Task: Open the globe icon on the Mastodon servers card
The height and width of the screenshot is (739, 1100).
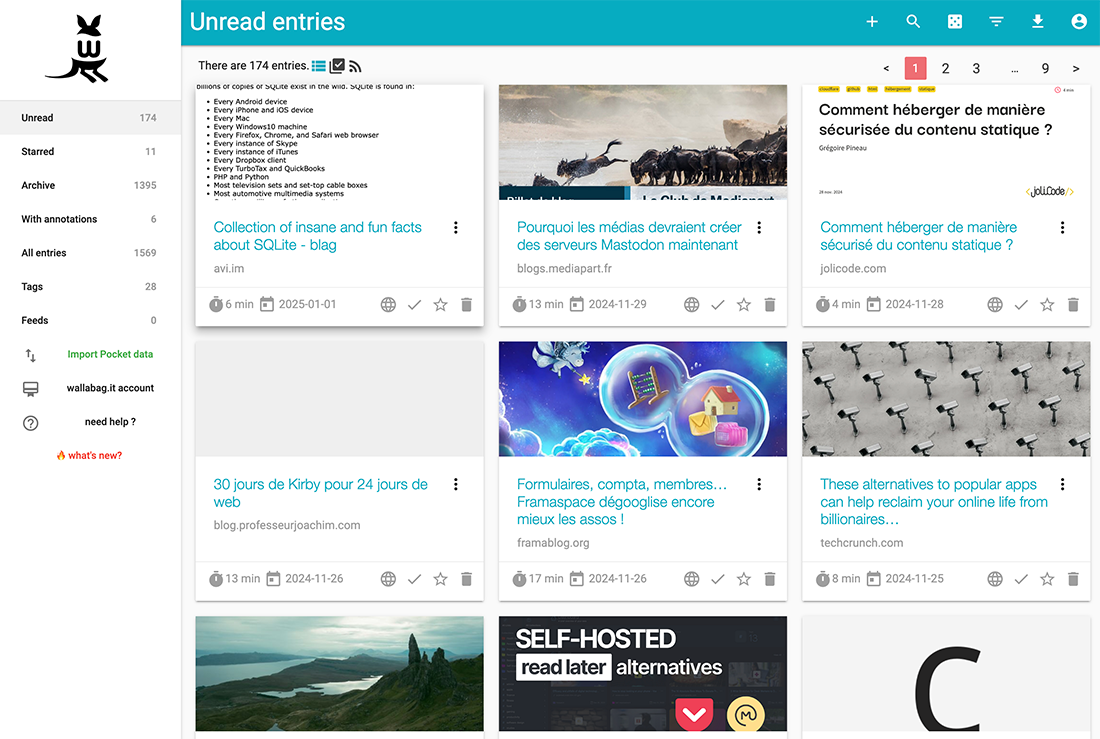Action: 691,304
